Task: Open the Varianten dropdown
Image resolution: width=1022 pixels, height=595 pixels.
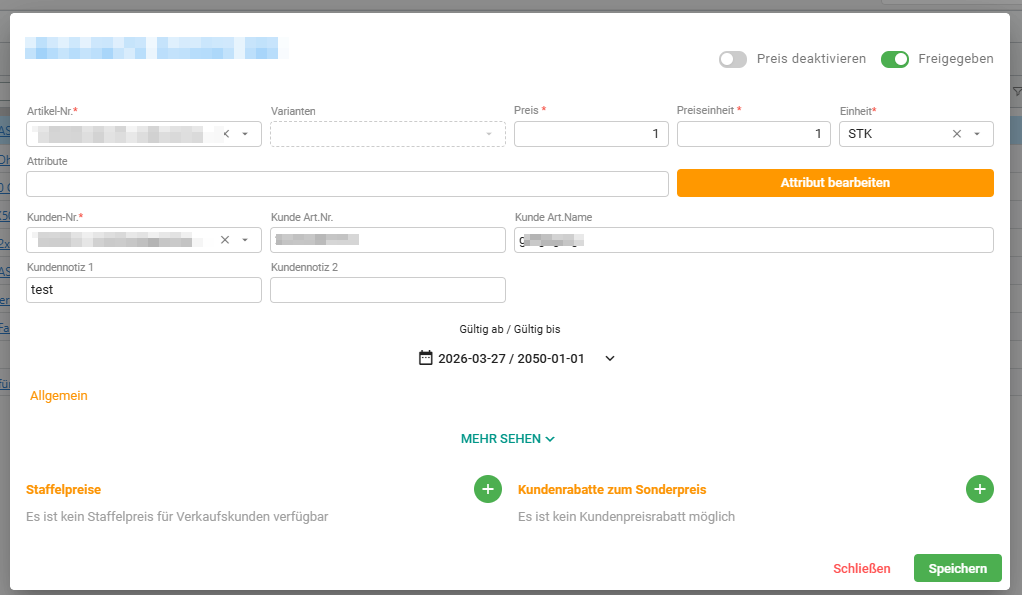Action: pos(388,134)
